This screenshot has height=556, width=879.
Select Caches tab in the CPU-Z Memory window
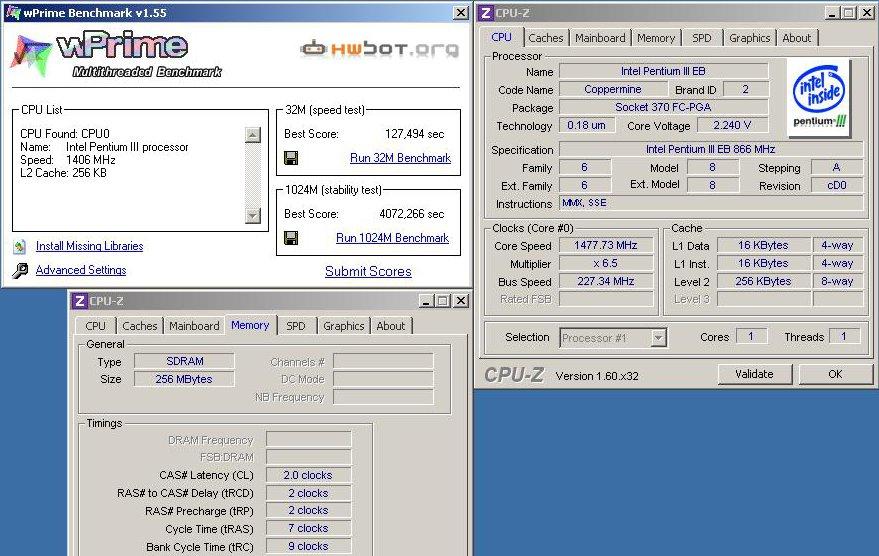tap(140, 326)
